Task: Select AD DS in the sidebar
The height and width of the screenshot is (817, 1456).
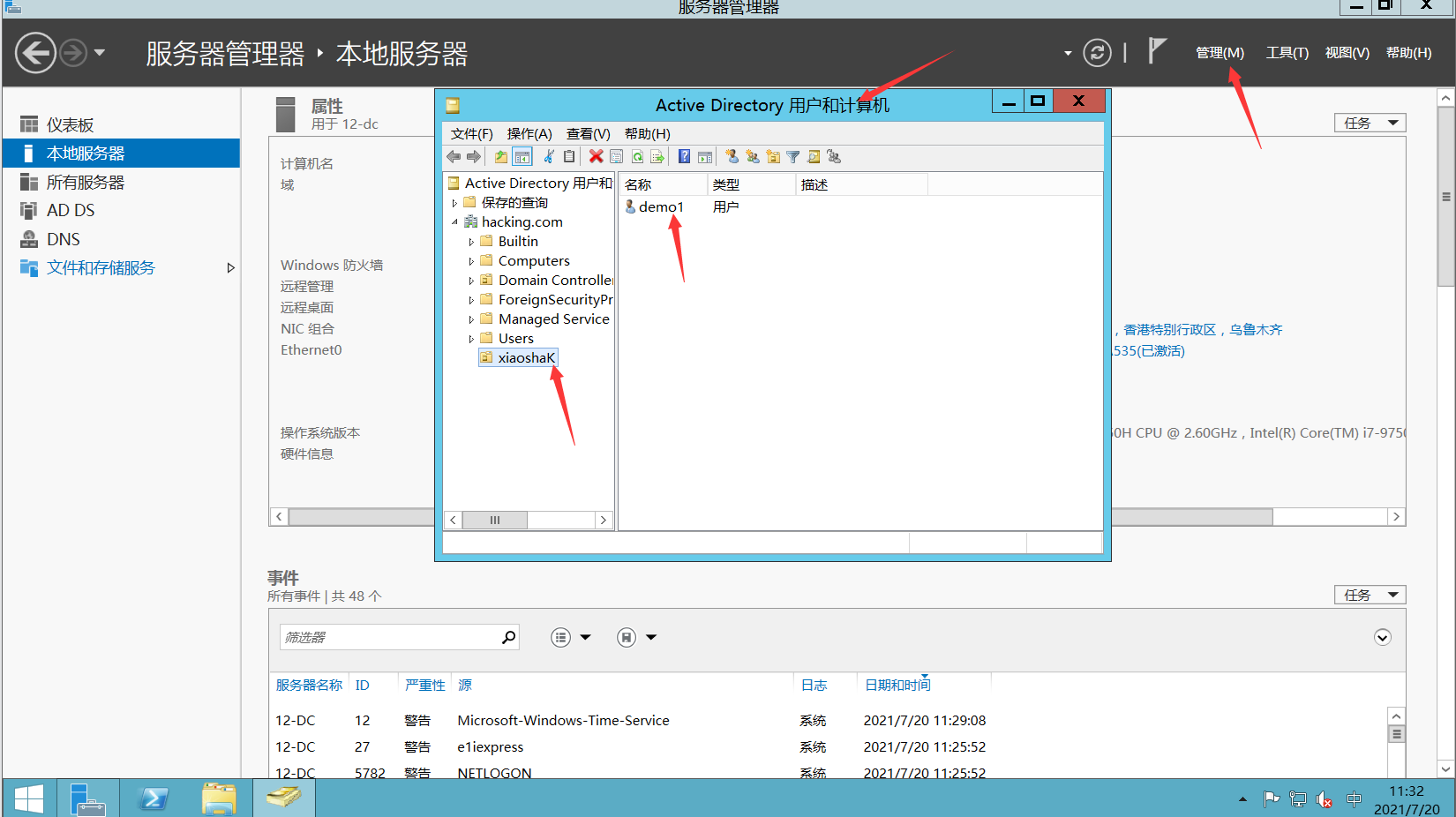Action: pos(121,211)
